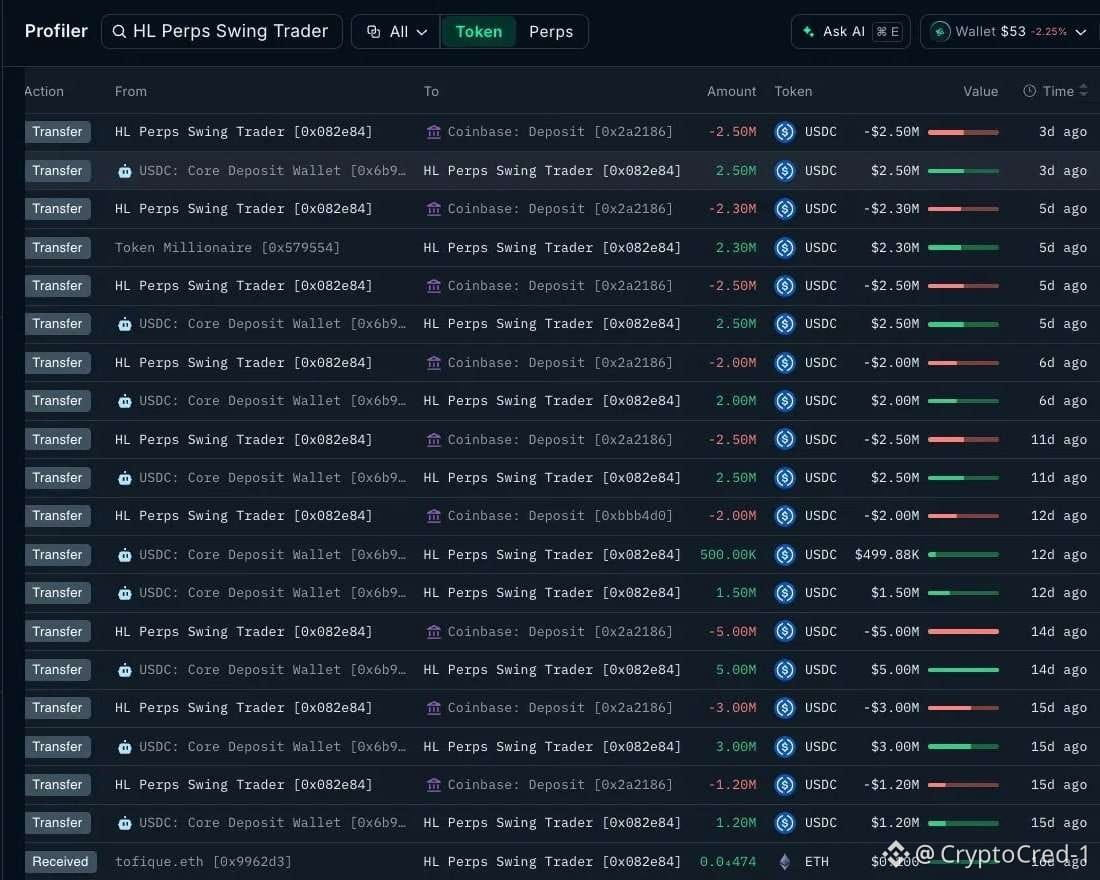
Task: Click USDC wallet icon in 3d ago deposit row
Action: (124, 171)
